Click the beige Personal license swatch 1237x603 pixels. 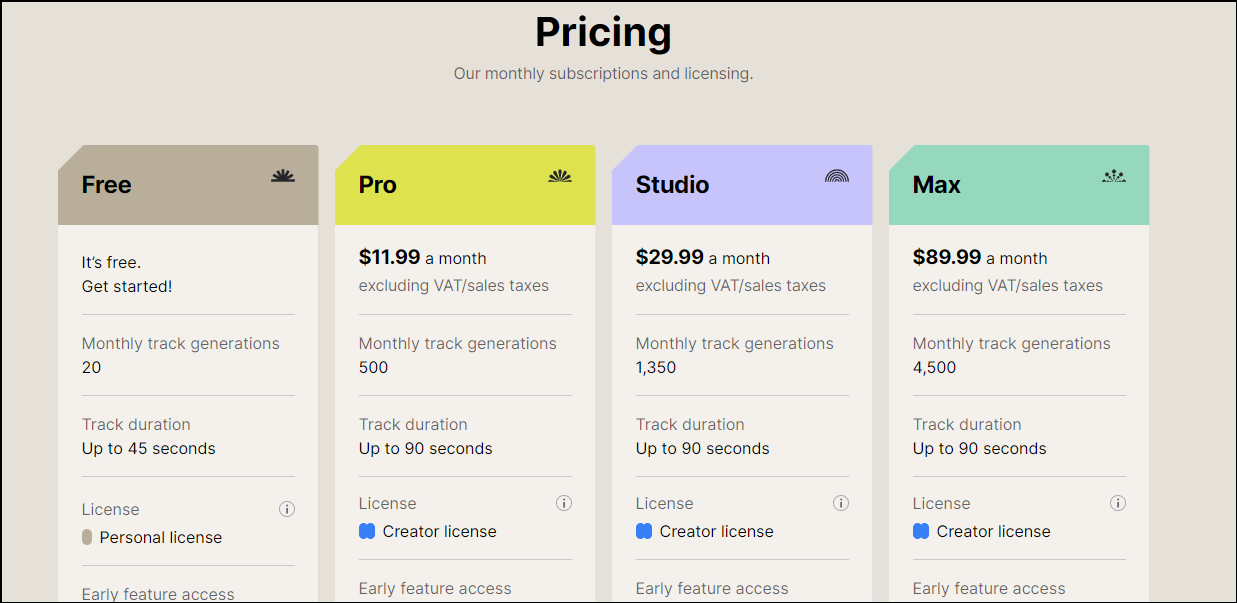pyautogui.click(x=87, y=537)
